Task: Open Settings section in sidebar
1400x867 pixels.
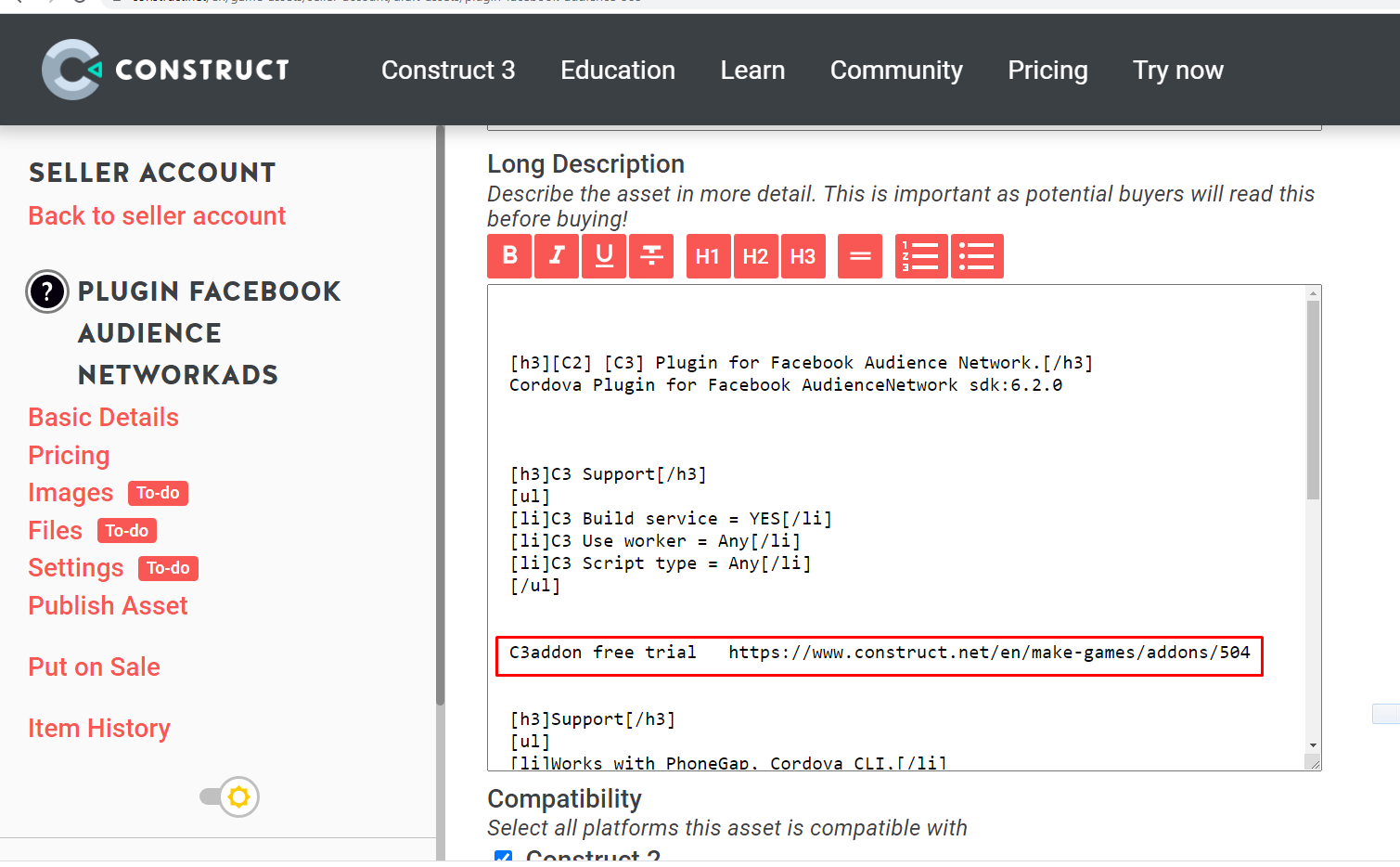Action: tap(76, 568)
